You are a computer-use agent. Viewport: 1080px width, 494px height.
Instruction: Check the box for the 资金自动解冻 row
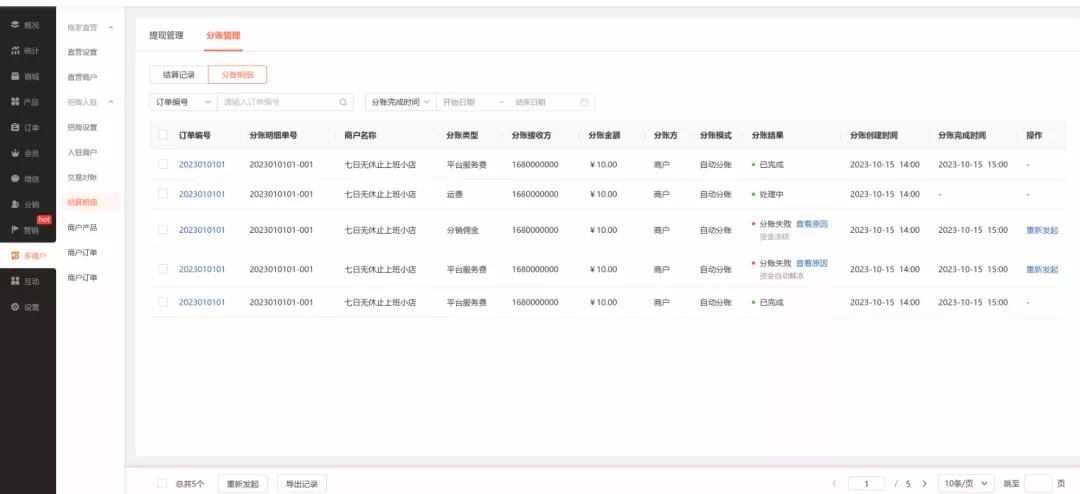163,269
